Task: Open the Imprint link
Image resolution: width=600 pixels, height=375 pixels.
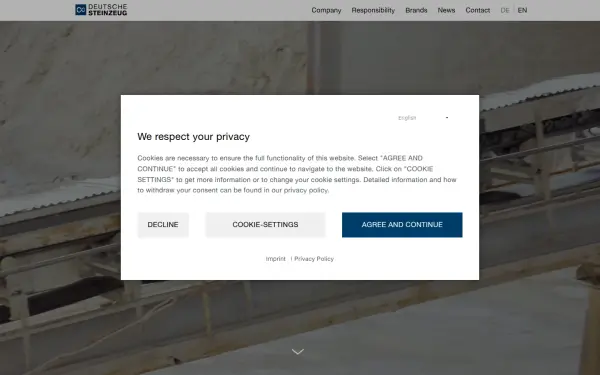Action: (276, 259)
